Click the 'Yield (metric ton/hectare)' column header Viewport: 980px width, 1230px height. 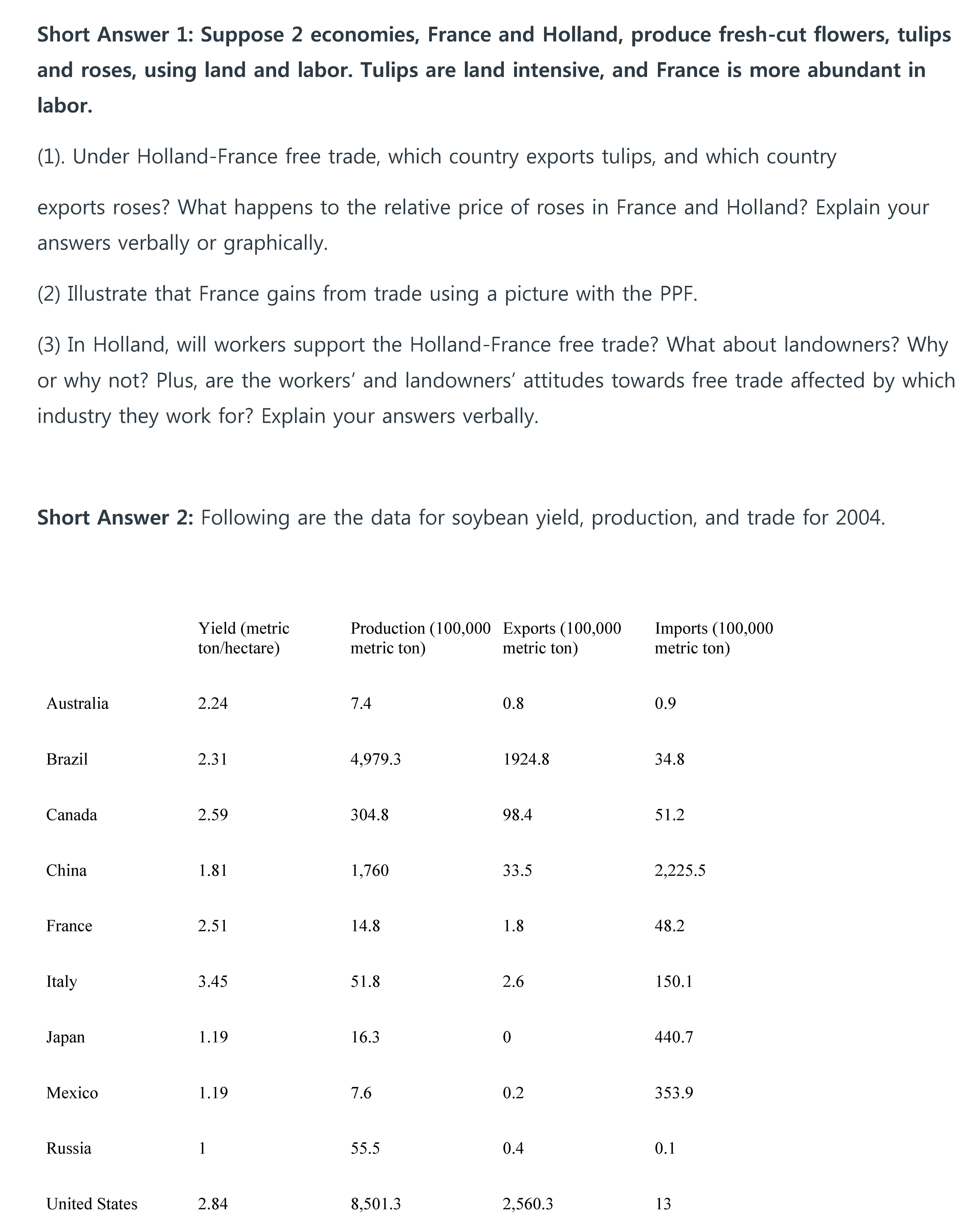(x=244, y=638)
